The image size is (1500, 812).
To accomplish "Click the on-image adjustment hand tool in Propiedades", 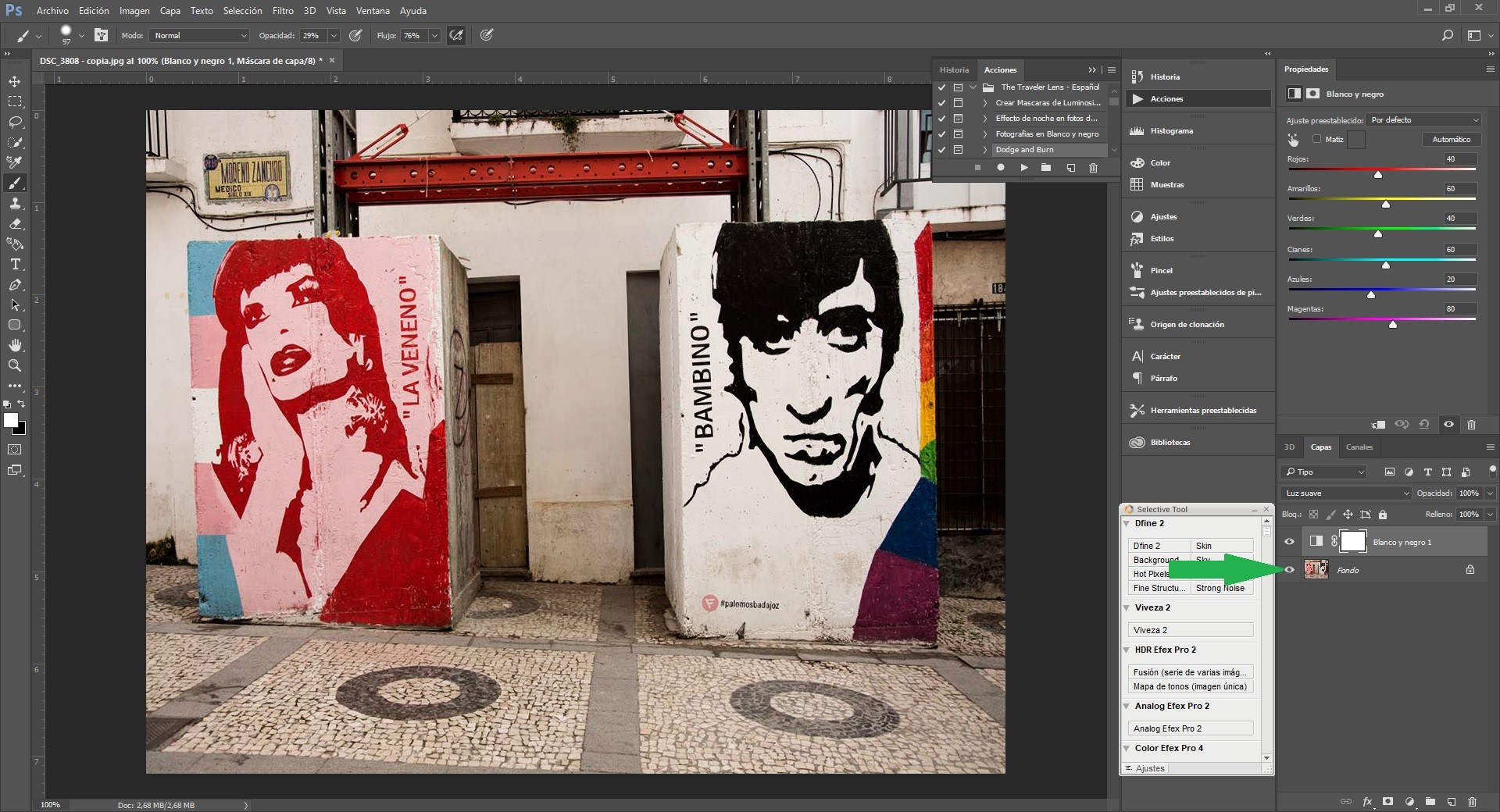I will 1294,140.
